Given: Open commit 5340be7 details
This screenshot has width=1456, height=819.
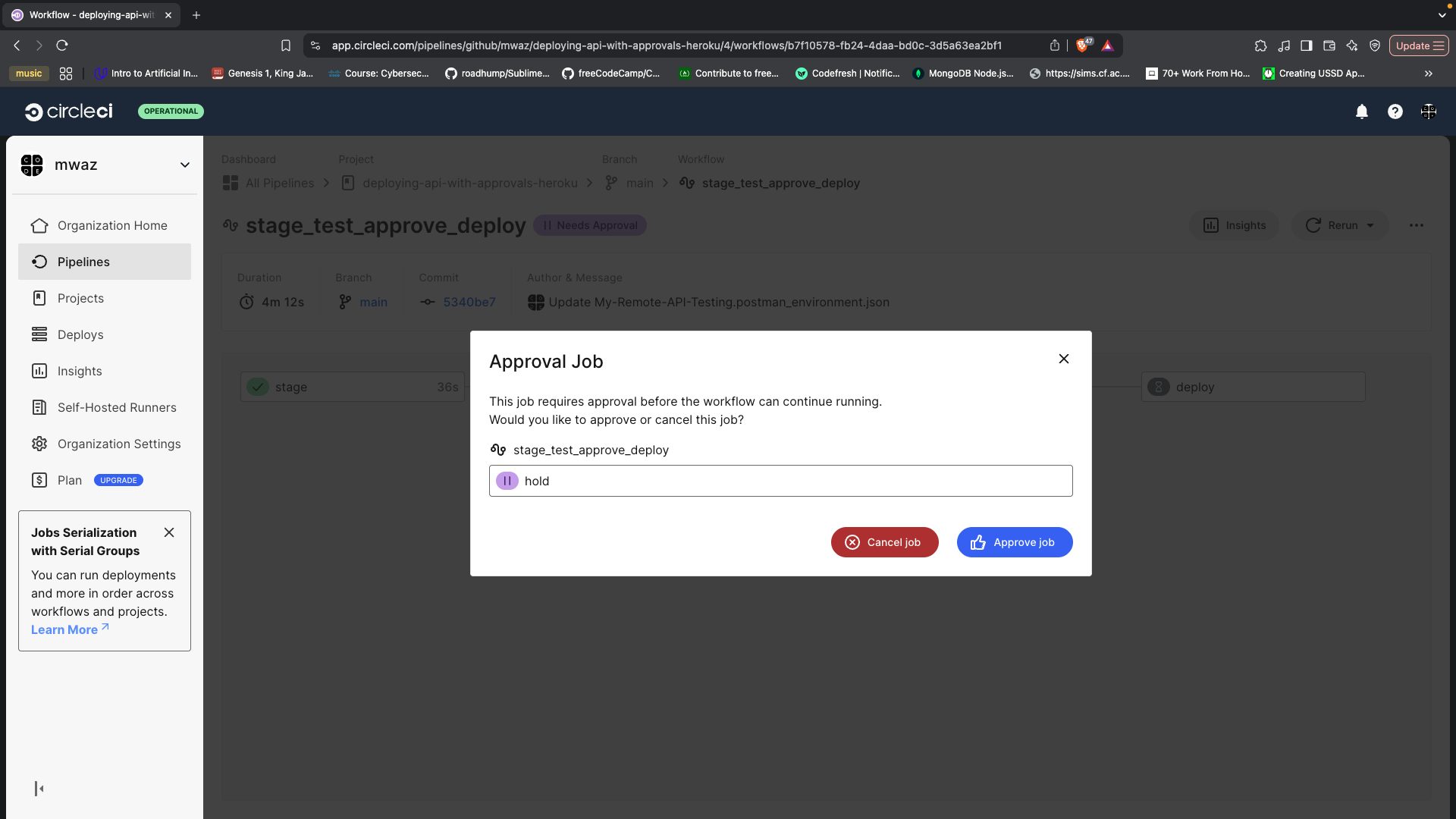Looking at the screenshot, I should [469, 302].
